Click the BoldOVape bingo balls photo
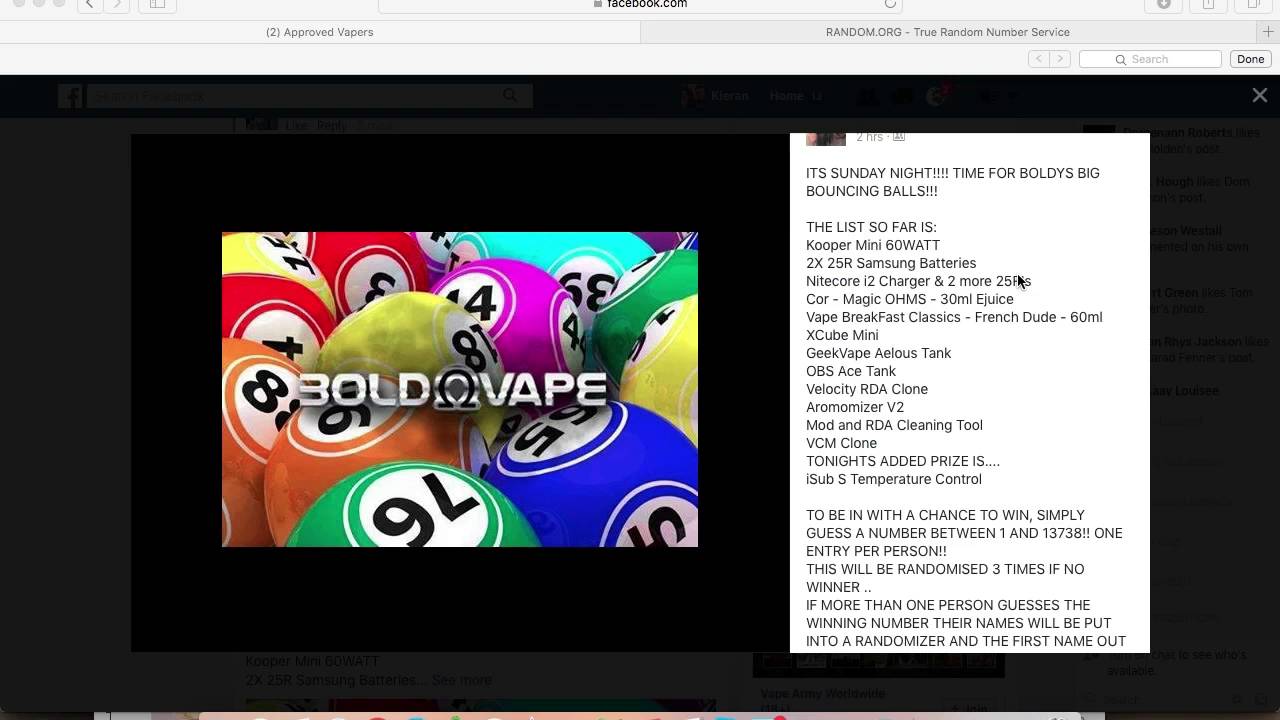This screenshot has width=1280, height=720. (460, 389)
